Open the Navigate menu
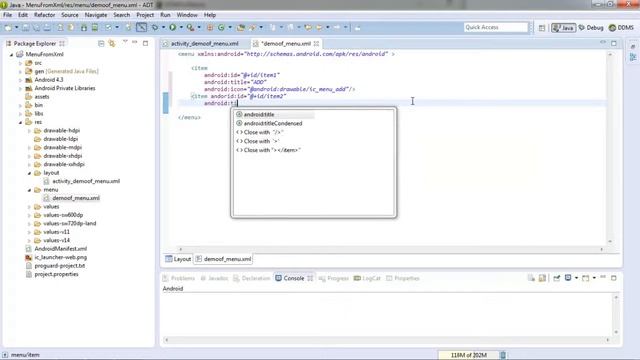640x360 pixels. [x=96, y=15]
